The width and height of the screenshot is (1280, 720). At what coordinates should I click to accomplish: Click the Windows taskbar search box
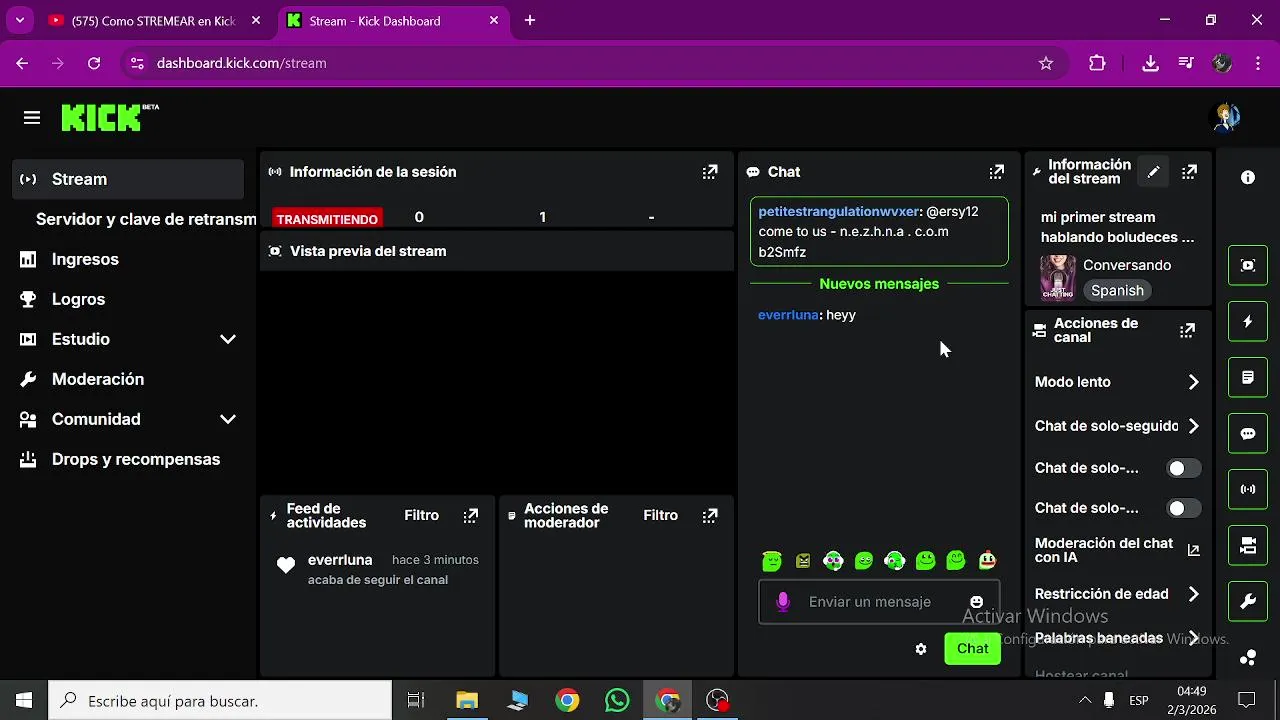pos(220,701)
